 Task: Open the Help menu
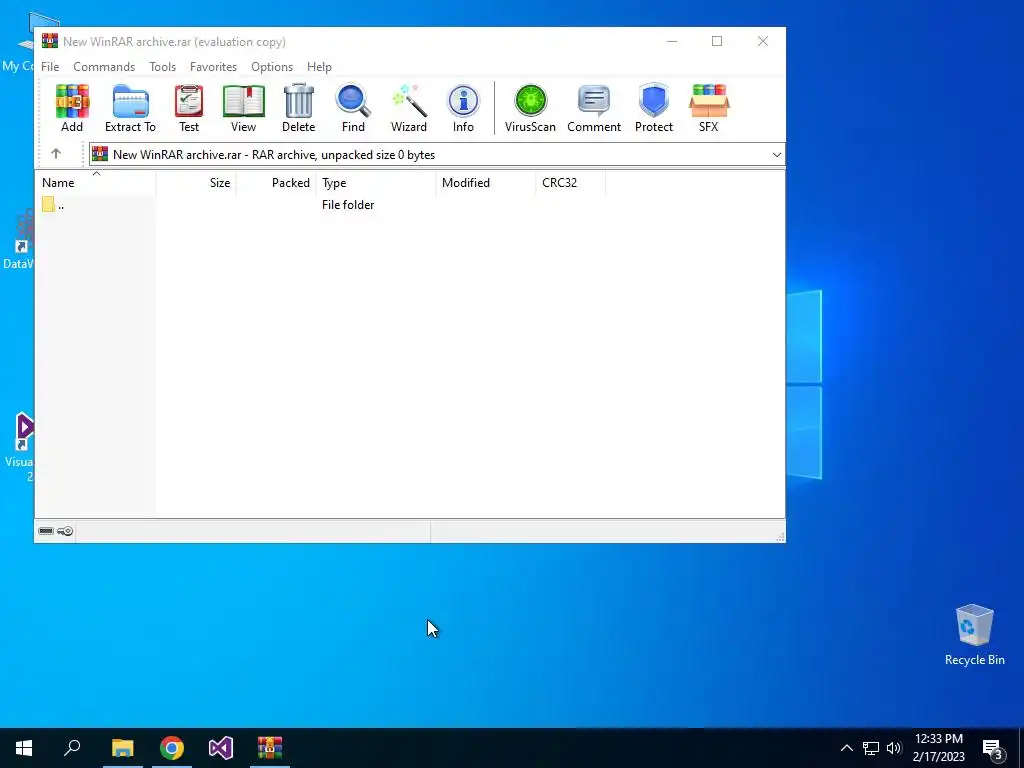pyautogui.click(x=319, y=67)
